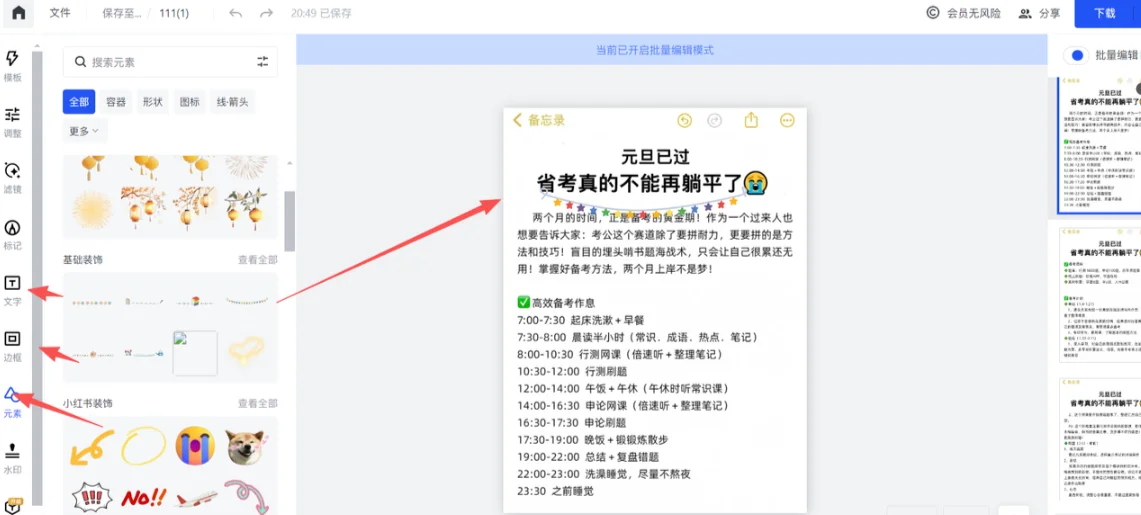Select the 边框 border tool
Image resolution: width=1141 pixels, height=515 pixels.
pyautogui.click(x=12, y=347)
